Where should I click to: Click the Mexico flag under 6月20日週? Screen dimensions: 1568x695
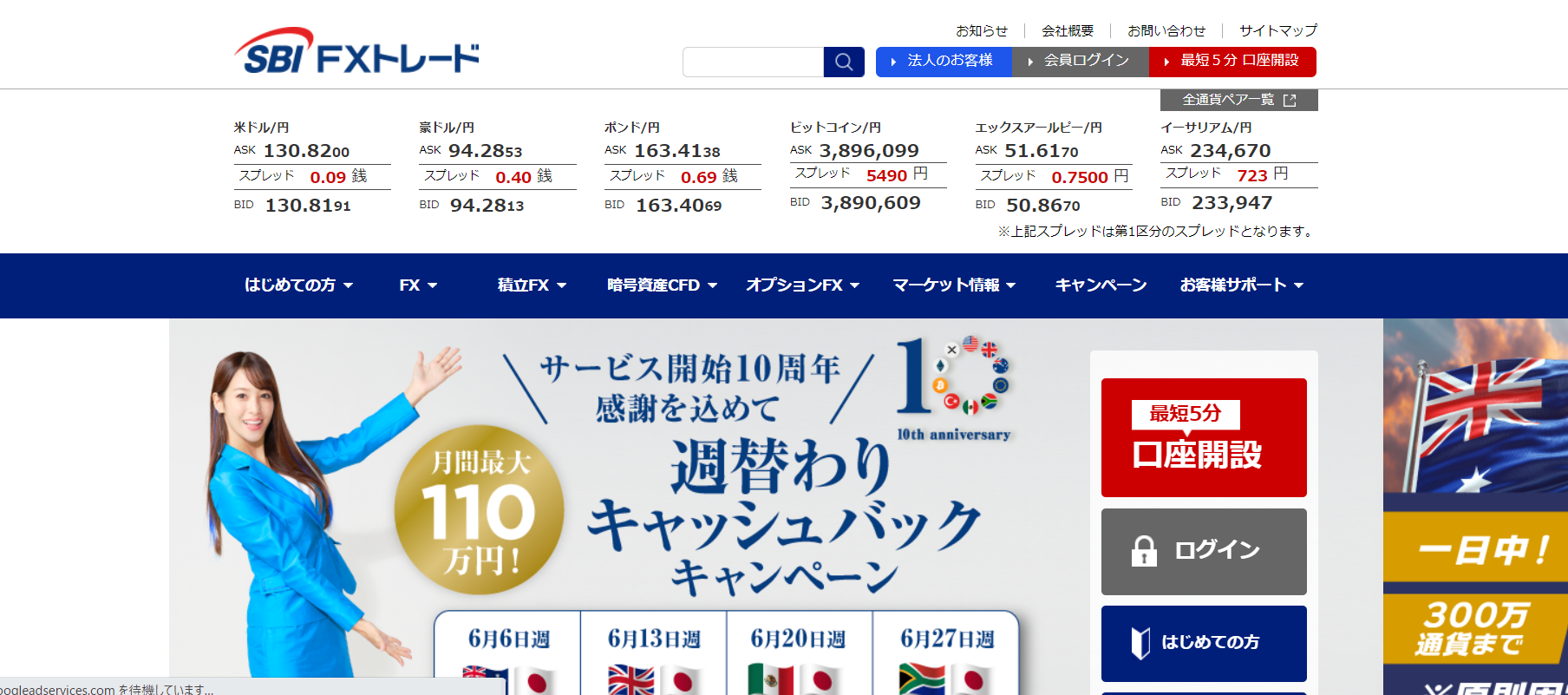click(771, 680)
